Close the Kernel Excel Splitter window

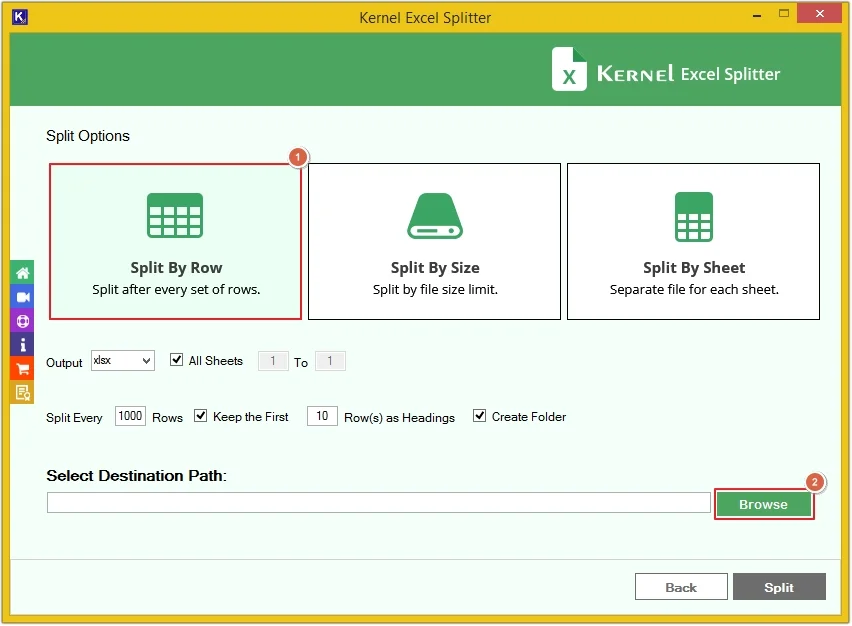[820, 14]
